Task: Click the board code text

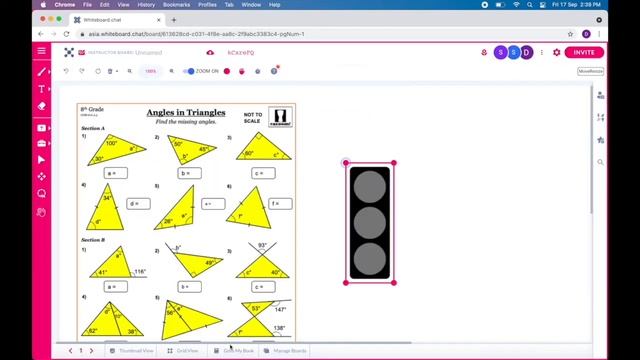Action: click(241, 53)
